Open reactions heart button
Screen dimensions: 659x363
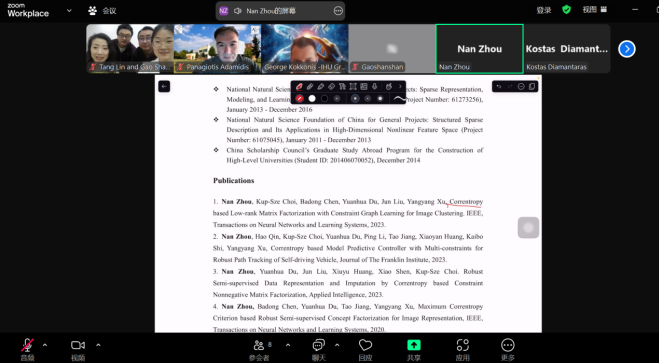(x=365, y=350)
